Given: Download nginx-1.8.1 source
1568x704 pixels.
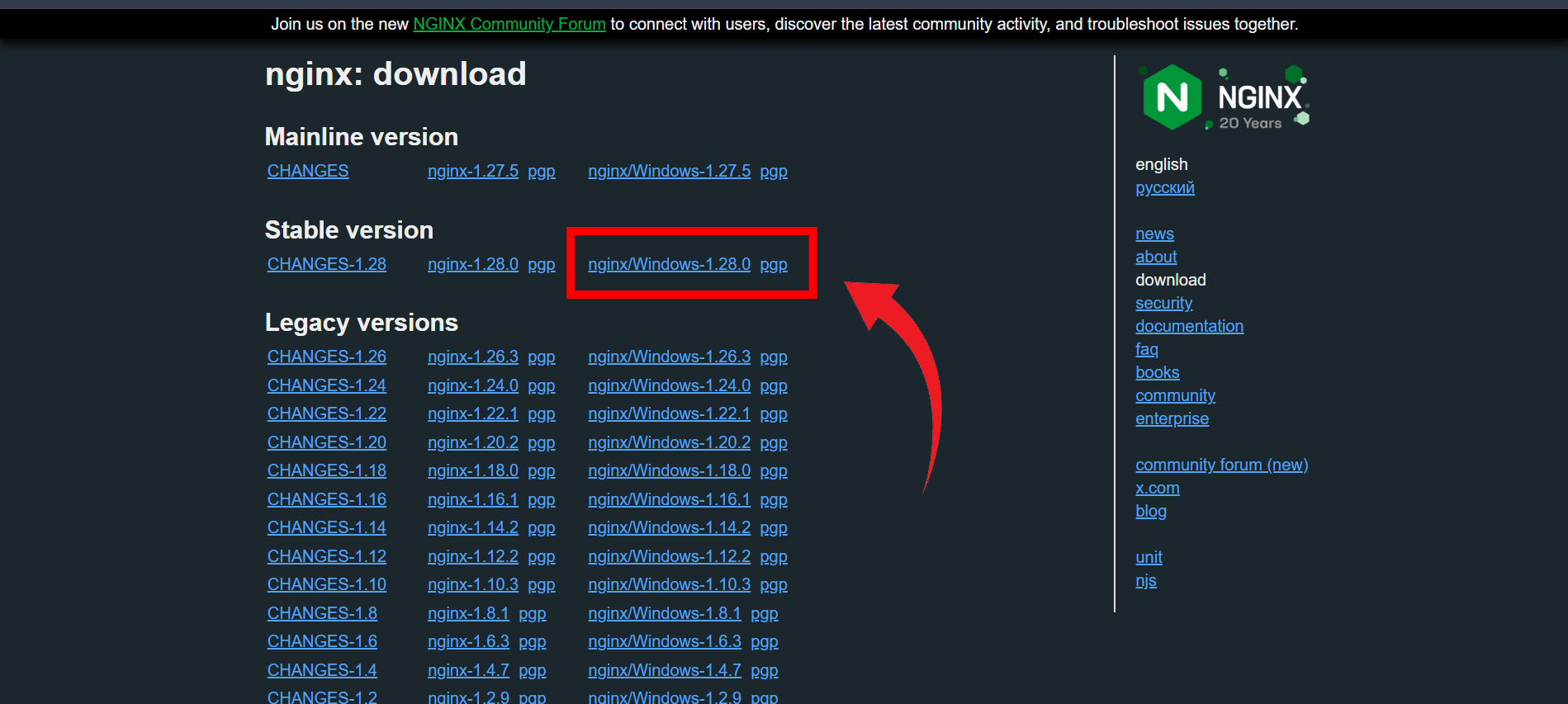Looking at the screenshot, I should [468, 613].
